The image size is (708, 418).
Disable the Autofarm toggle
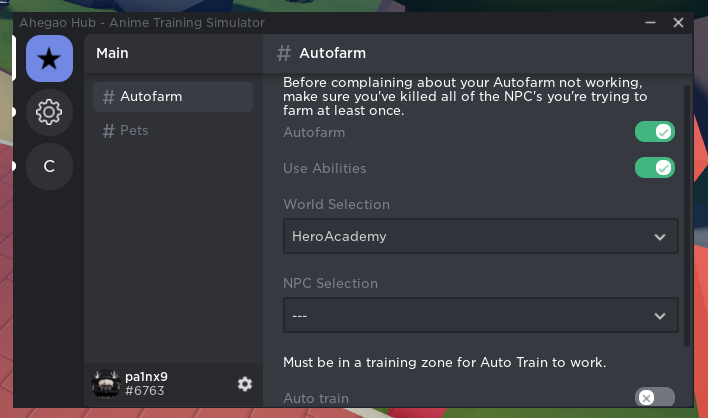tap(655, 132)
